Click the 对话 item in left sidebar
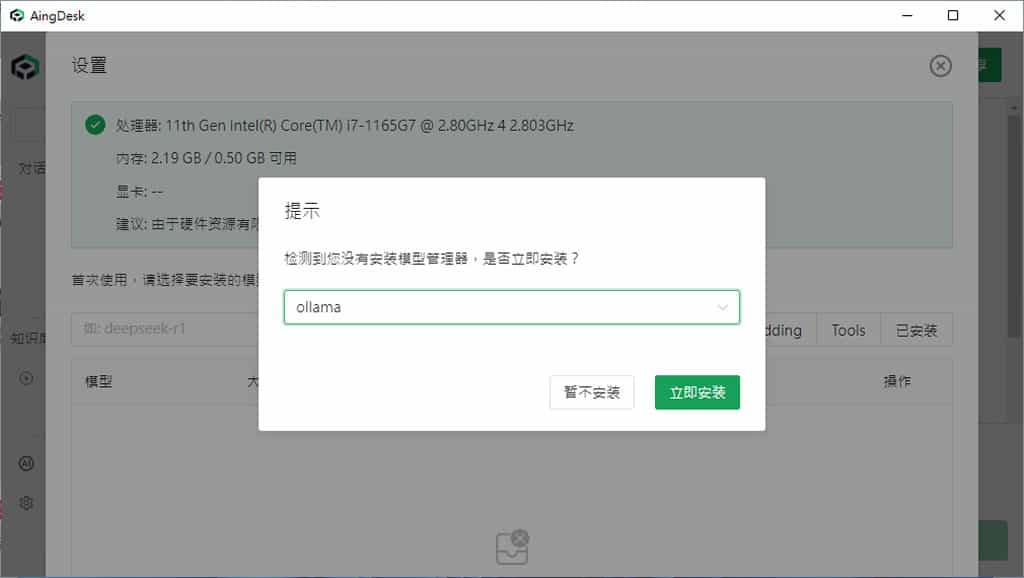 pos(31,169)
